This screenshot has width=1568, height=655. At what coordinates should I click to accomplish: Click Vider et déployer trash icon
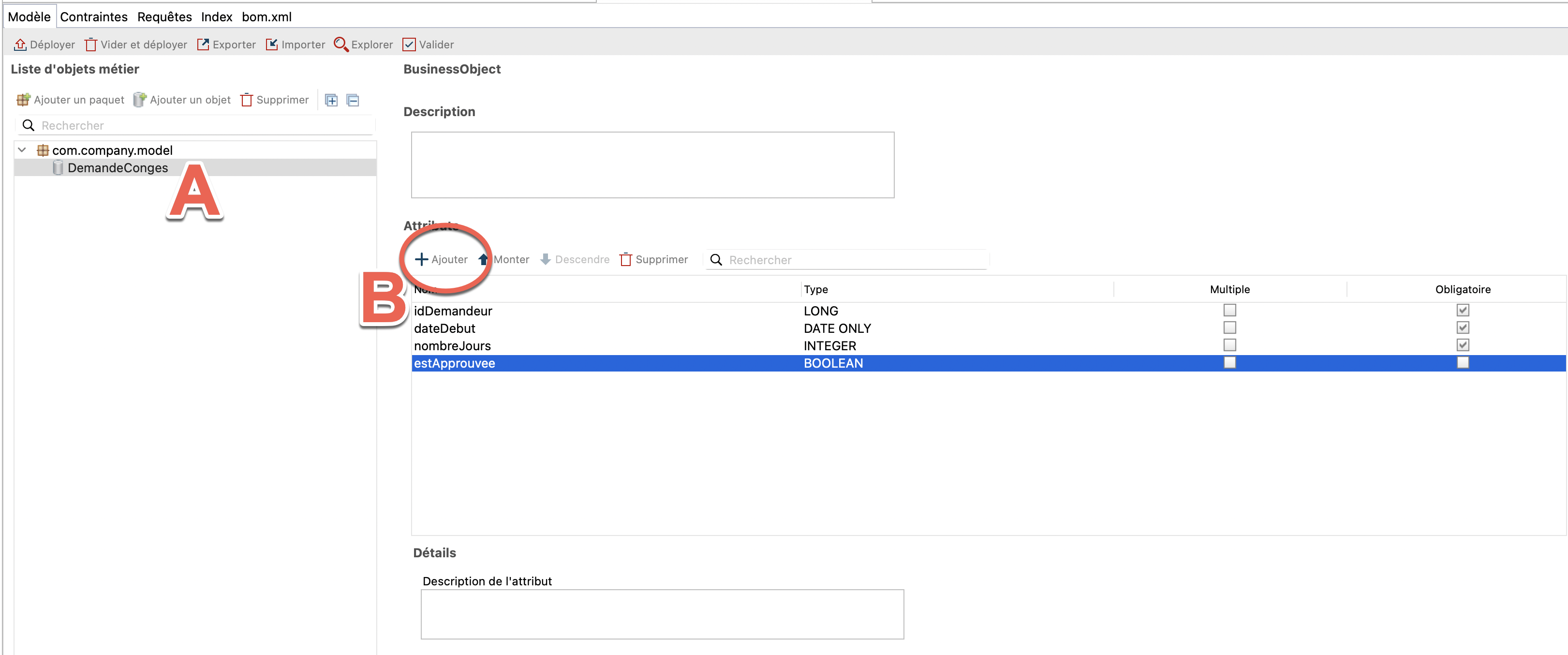(x=91, y=45)
